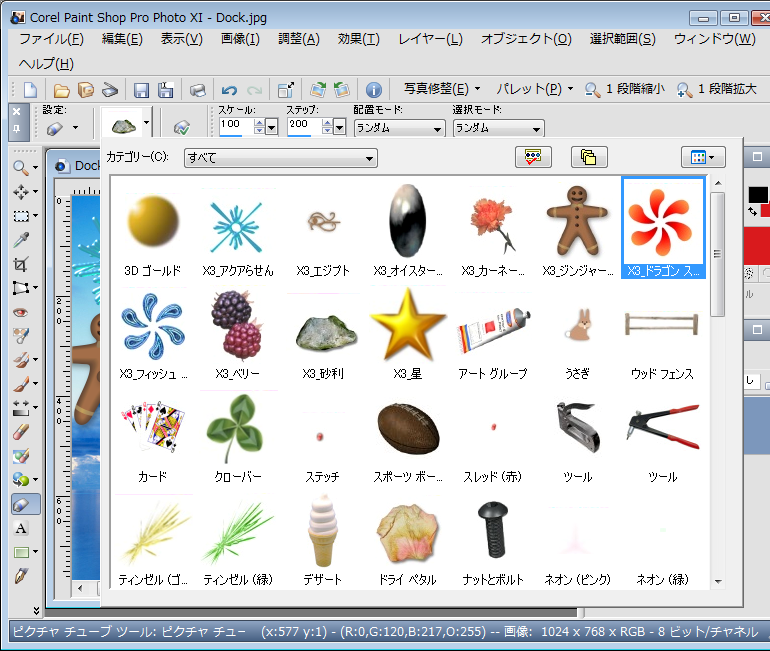The width and height of the screenshot is (770, 651).
Task: Open the 写真修整(E) dropdown
Action: [x=442, y=89]
